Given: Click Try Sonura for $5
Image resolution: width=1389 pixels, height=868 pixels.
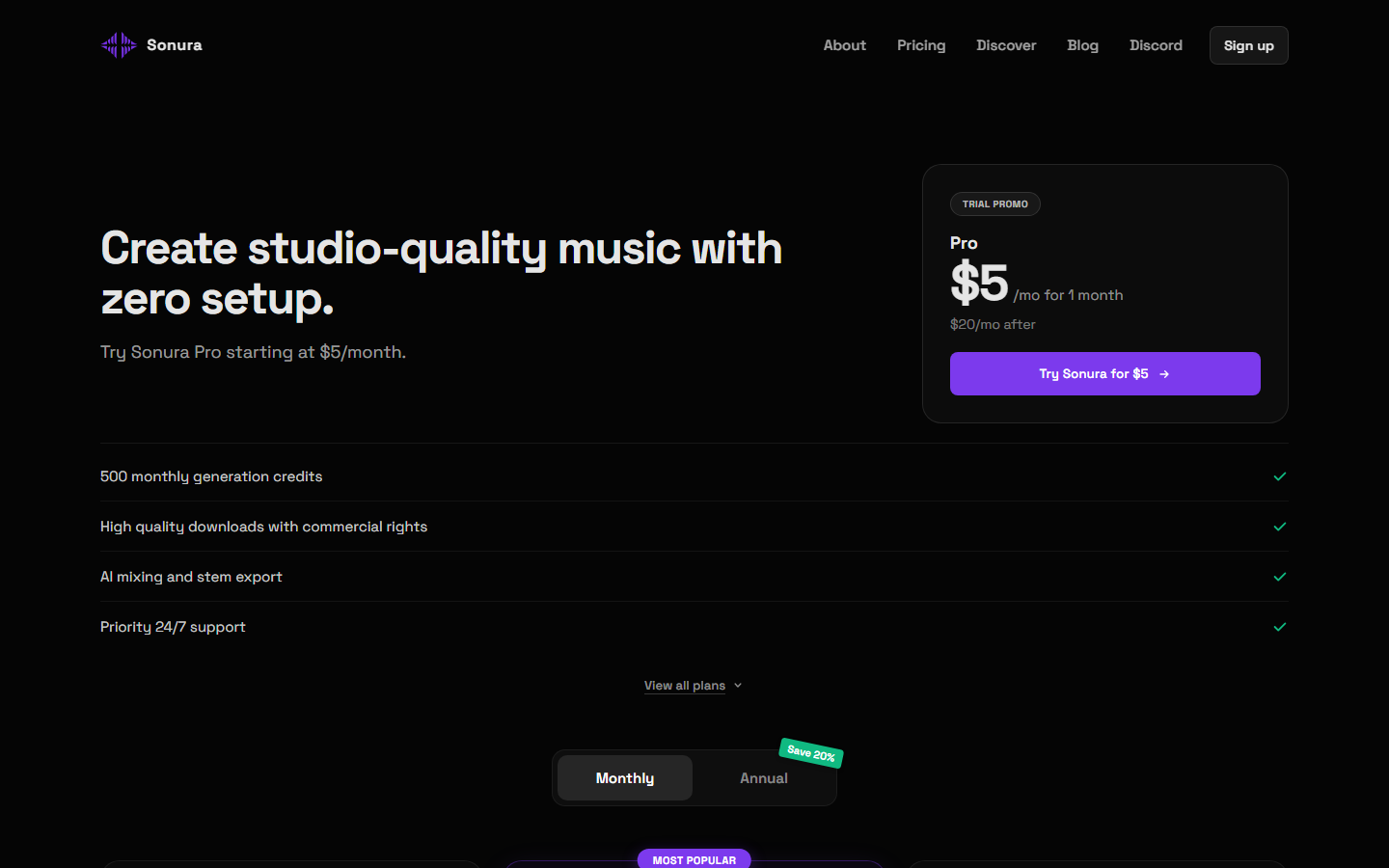Looking at the screenshot, I should tap(1104, 373).
